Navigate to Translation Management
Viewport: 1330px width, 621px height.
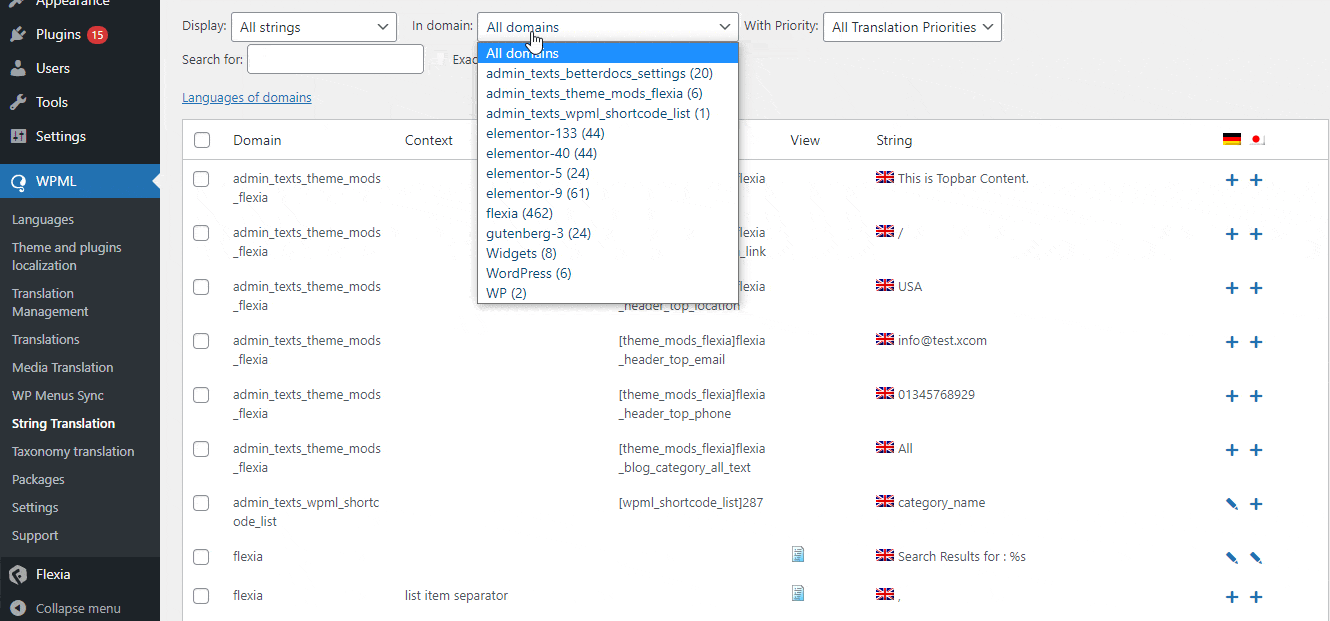[x=50, y=303]
